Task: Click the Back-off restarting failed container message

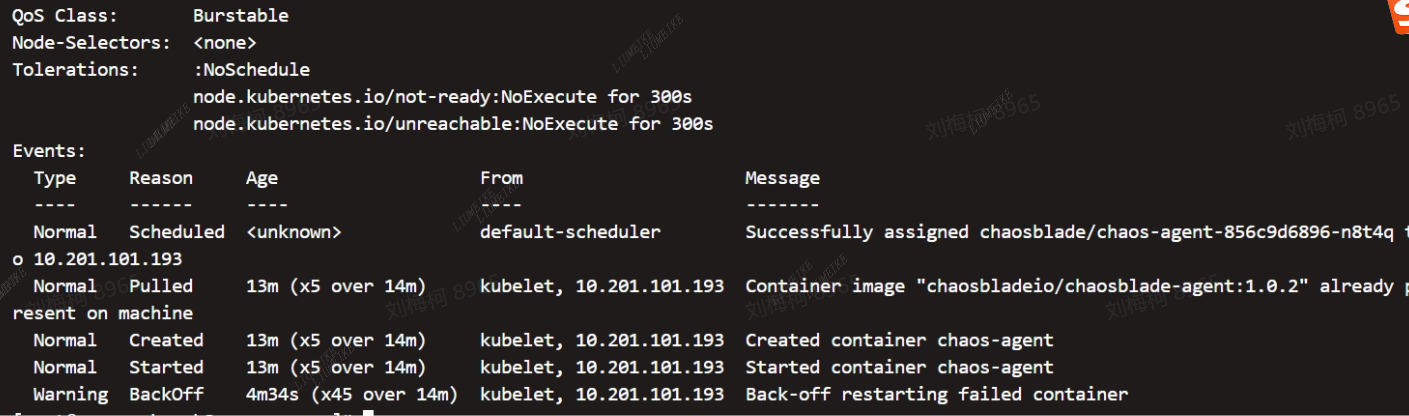Action: pyautogui.click(x=936, y=394)
